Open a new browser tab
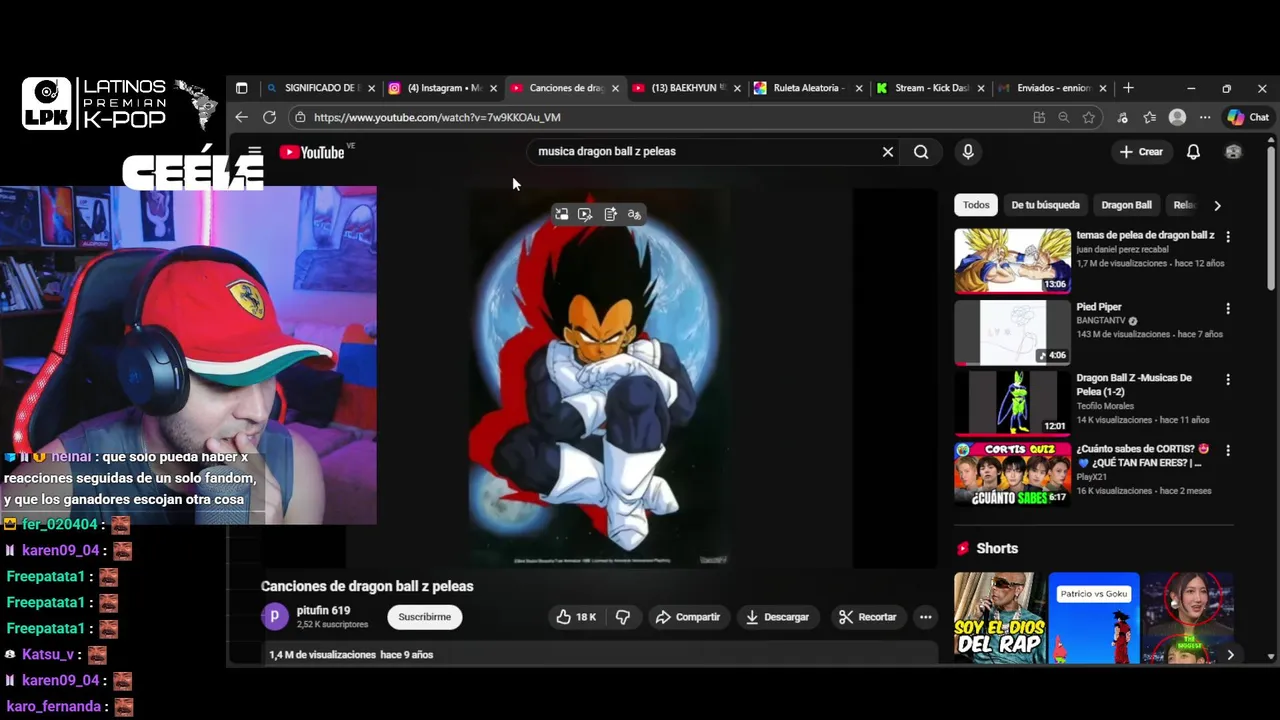1280x720 pixels. click(x=1128, y=88)
